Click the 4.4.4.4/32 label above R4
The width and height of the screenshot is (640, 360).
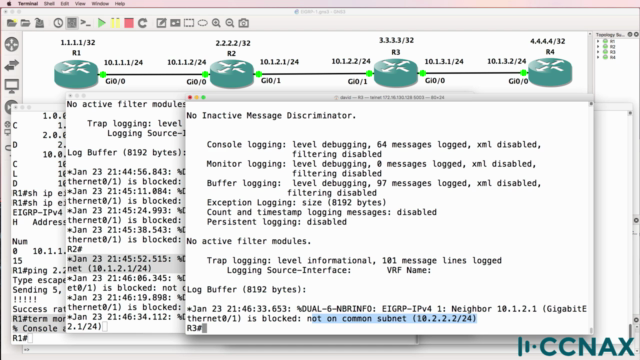547,41
